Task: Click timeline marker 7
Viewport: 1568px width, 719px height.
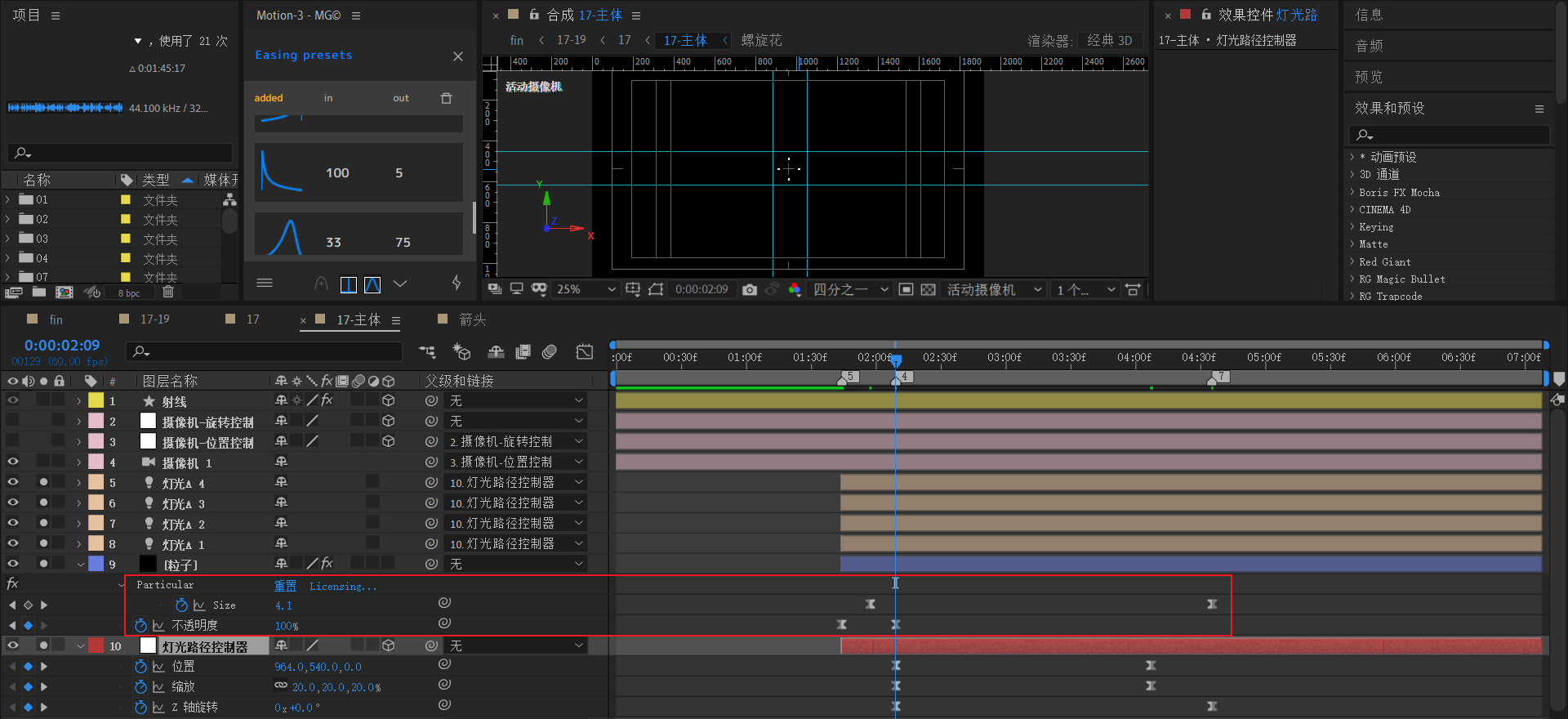Action: tap(1220, 377)
